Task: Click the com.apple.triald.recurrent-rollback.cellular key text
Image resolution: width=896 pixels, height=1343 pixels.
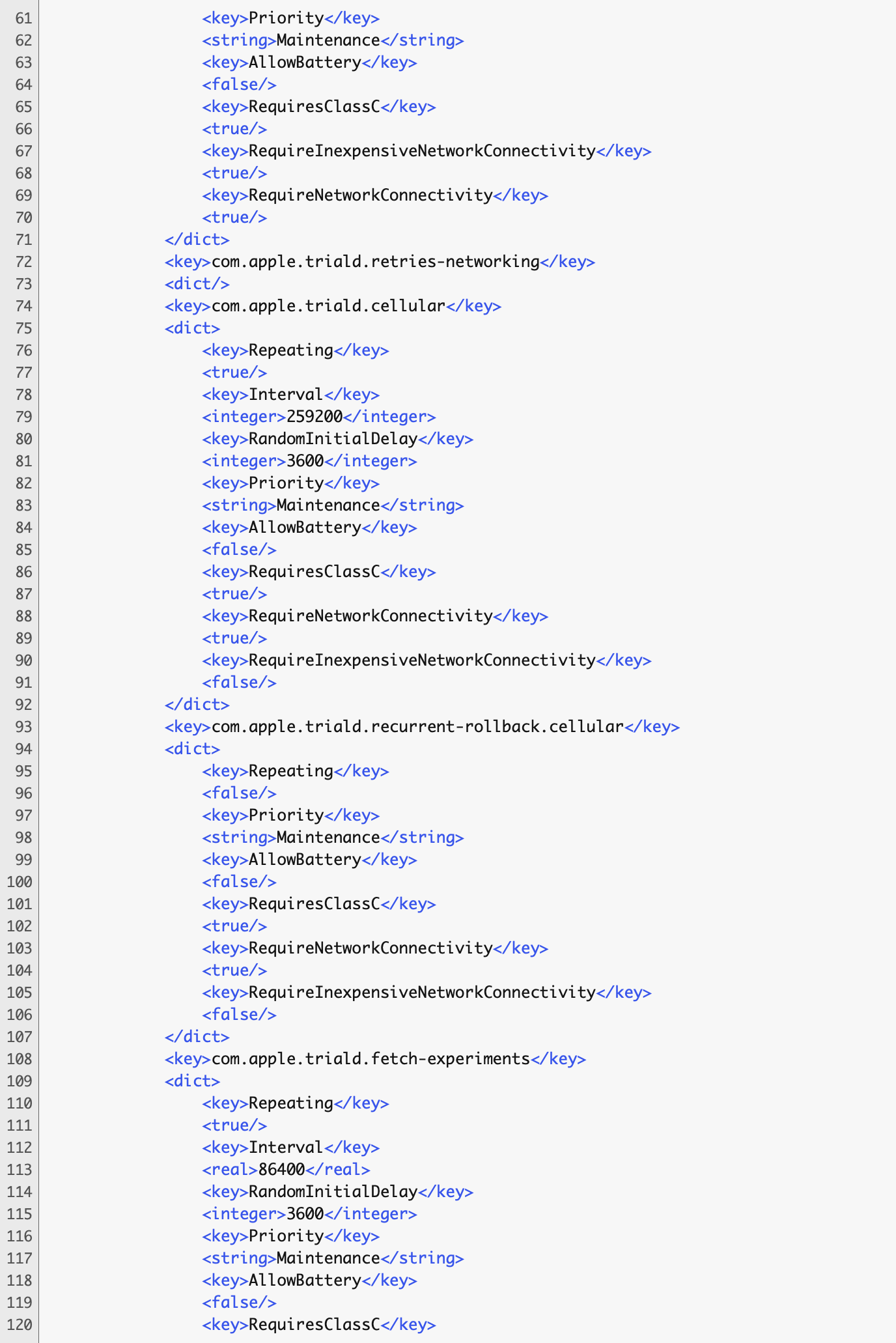Action: pos(418,727)
